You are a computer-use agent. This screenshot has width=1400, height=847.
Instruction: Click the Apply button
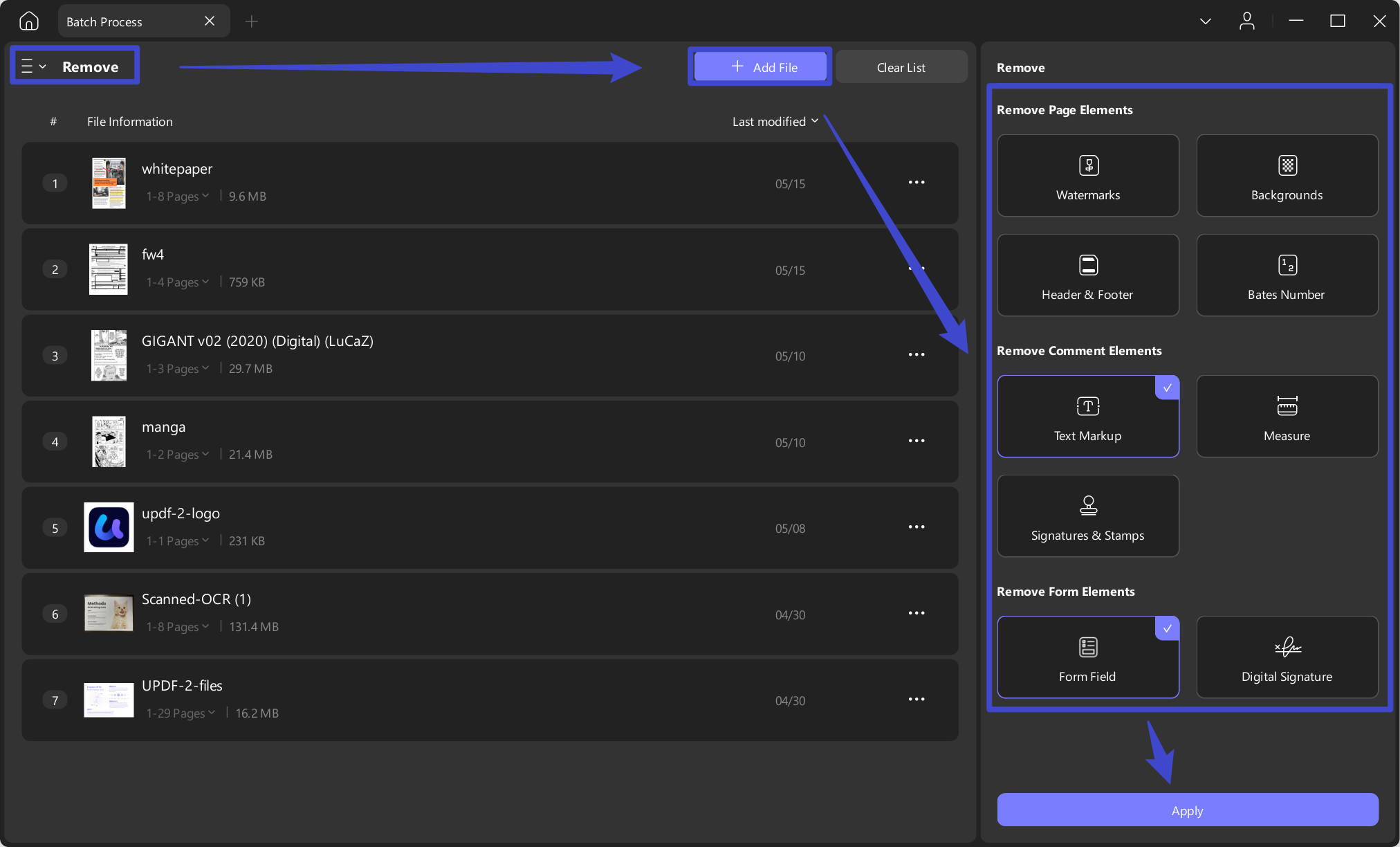tap(1188, 810)
